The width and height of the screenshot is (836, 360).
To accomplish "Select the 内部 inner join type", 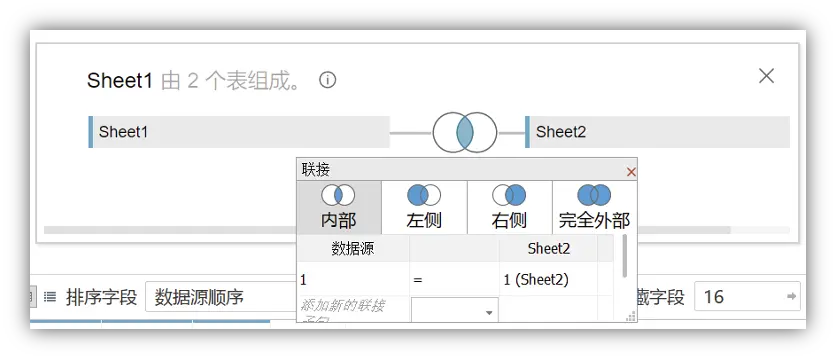I will pyautogui.click(x=339, y=207).
